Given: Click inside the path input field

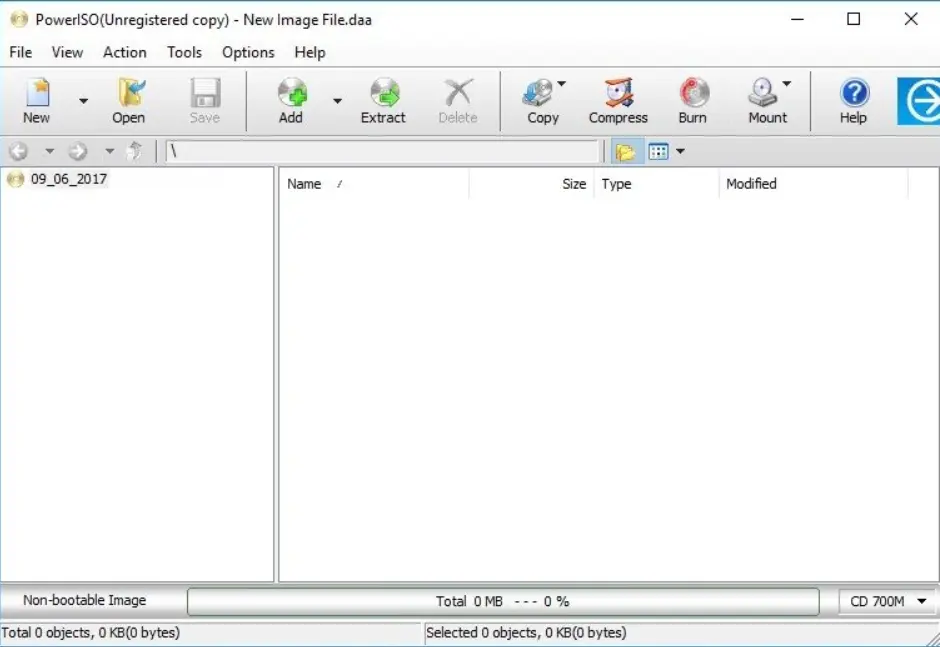Looking at the screenshot, I should (x=380, y=151).
